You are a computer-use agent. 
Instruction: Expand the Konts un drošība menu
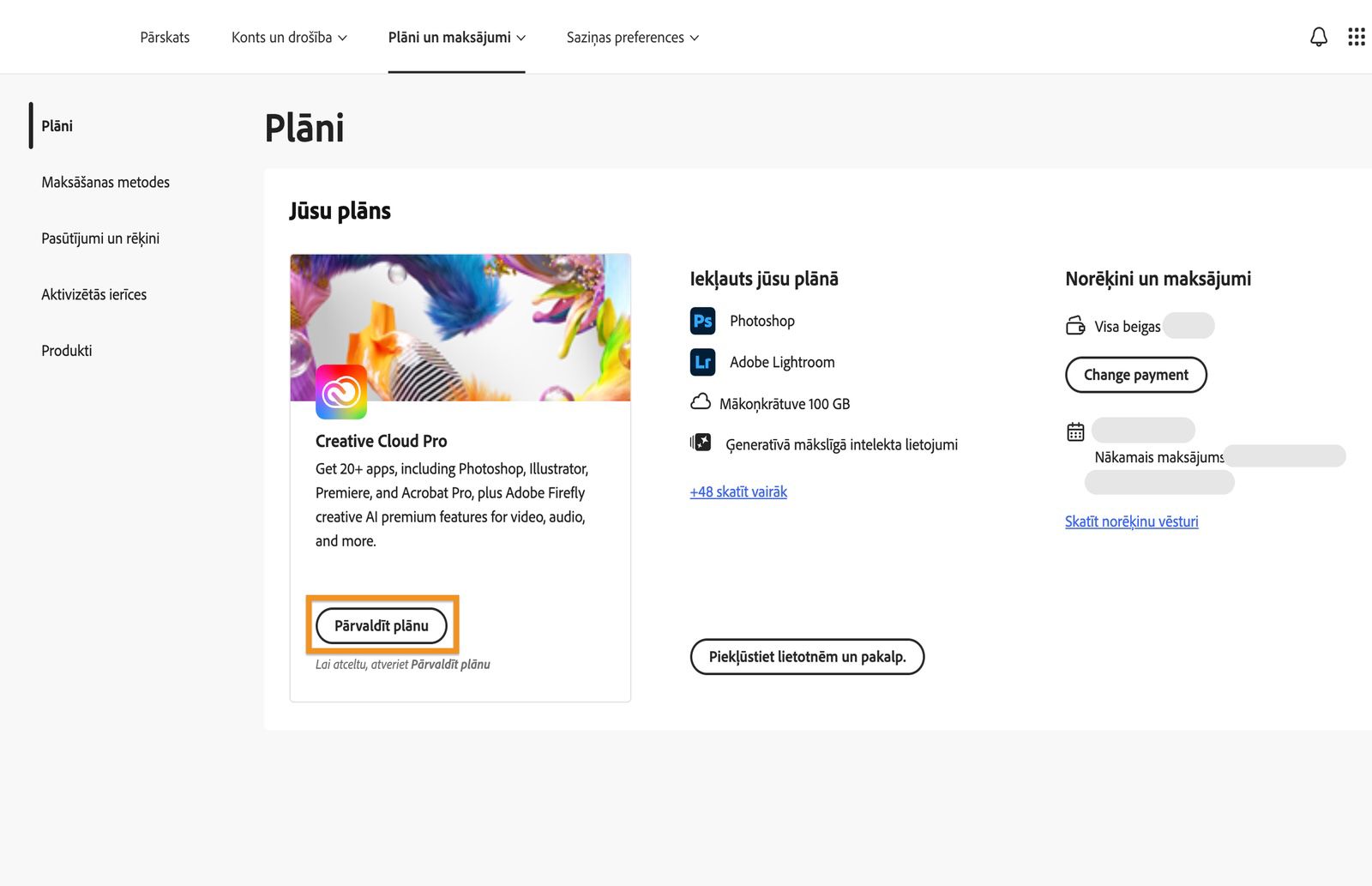pyautogui.click(x=289, y=37)
